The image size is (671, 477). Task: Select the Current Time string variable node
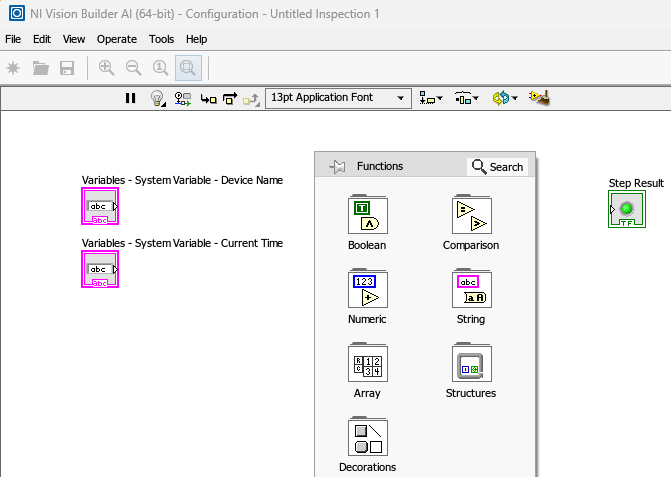coord(100,269)
